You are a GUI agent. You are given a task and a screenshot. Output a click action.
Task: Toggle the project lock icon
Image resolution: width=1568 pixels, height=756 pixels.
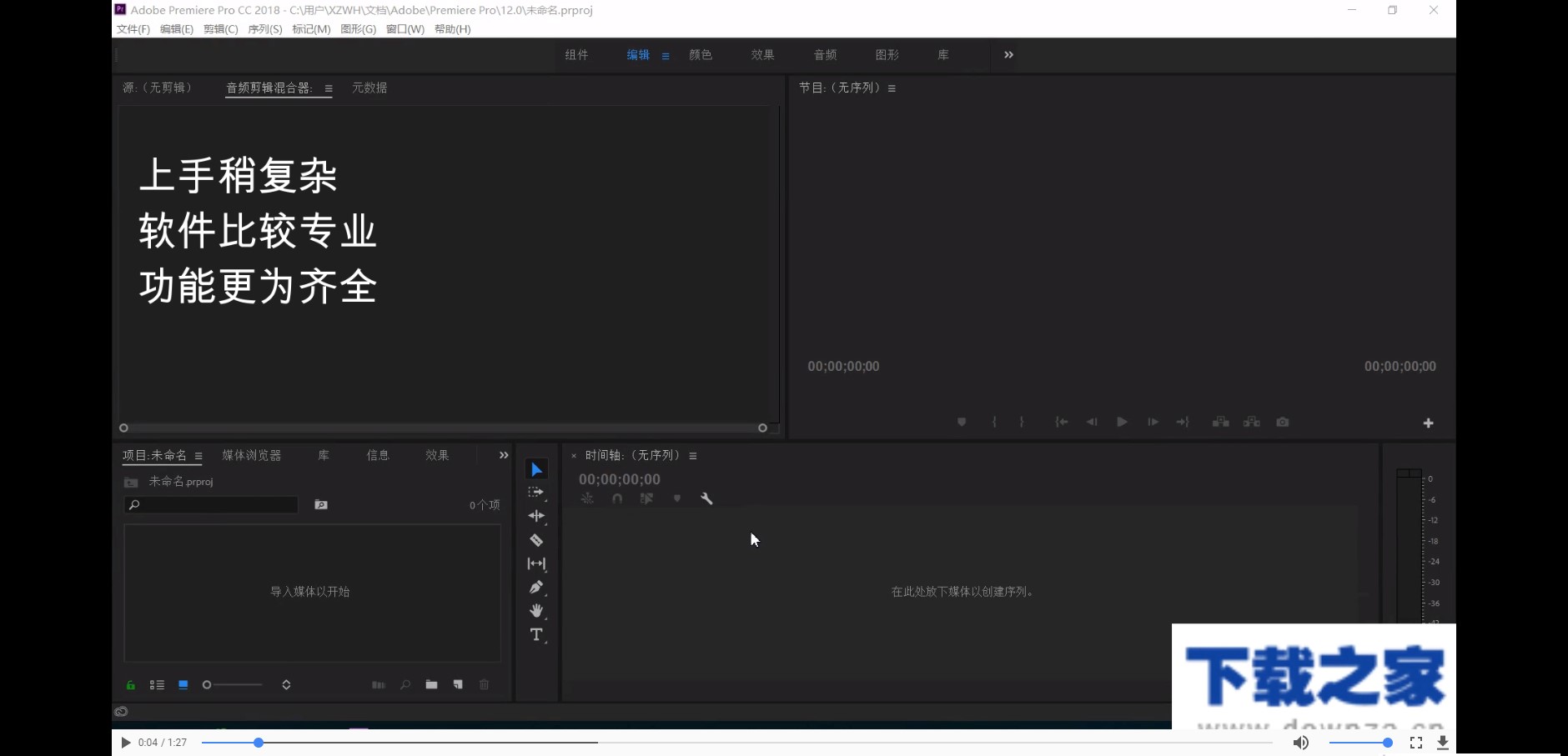[130, 684]
